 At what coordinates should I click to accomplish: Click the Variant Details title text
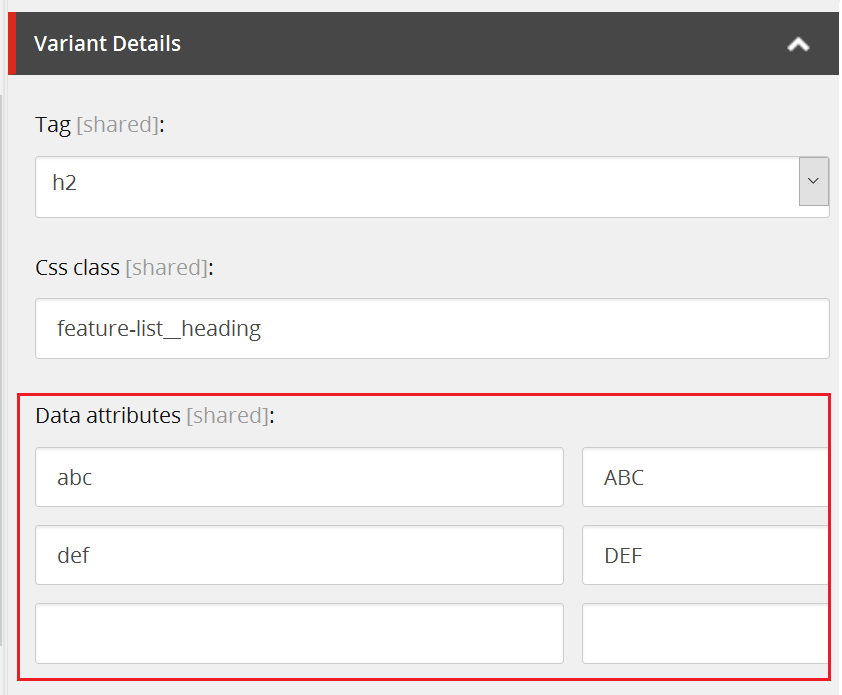(107, 44)
